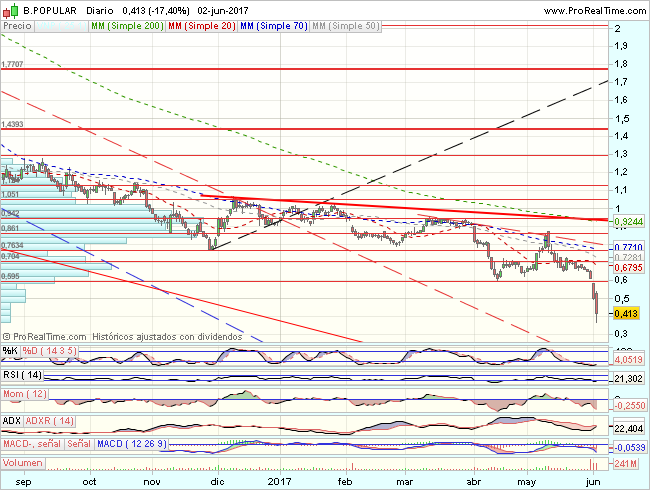Click the yellow 0,413 current price tag
Viewport: 650px width, 490px height.
coord(627,313)
